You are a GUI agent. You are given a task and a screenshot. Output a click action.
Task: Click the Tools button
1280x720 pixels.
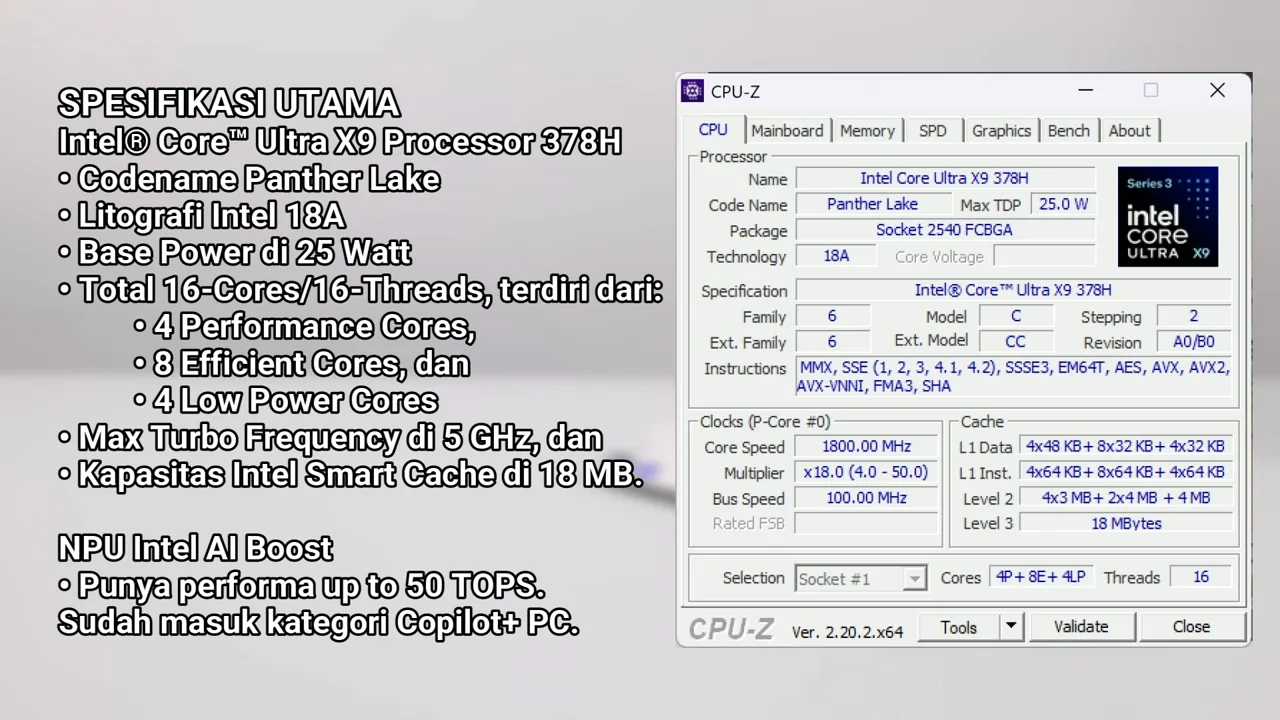pyautogui.click(x=958, y=627)
